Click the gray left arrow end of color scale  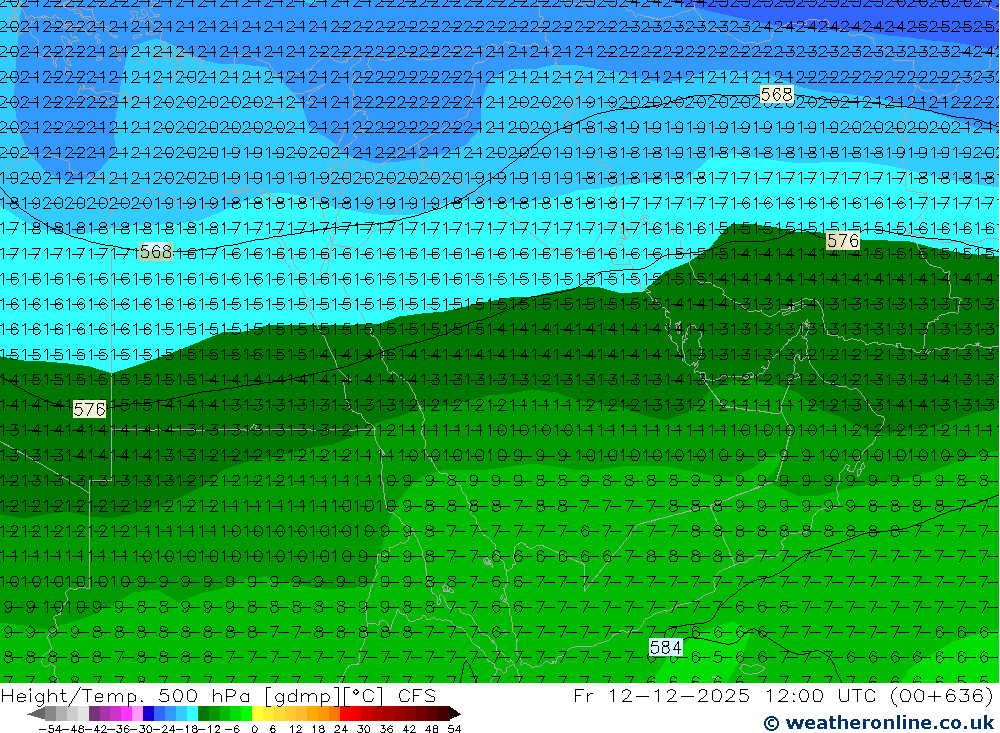[x=36, y=713]
